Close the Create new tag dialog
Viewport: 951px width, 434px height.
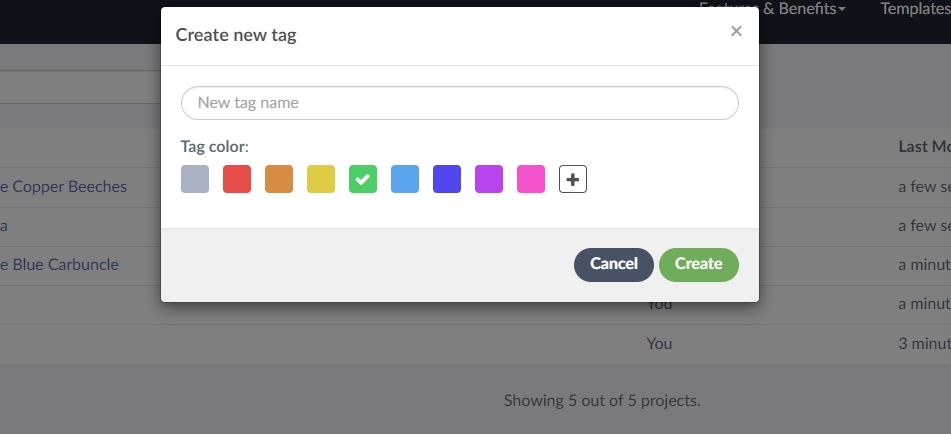736,31
